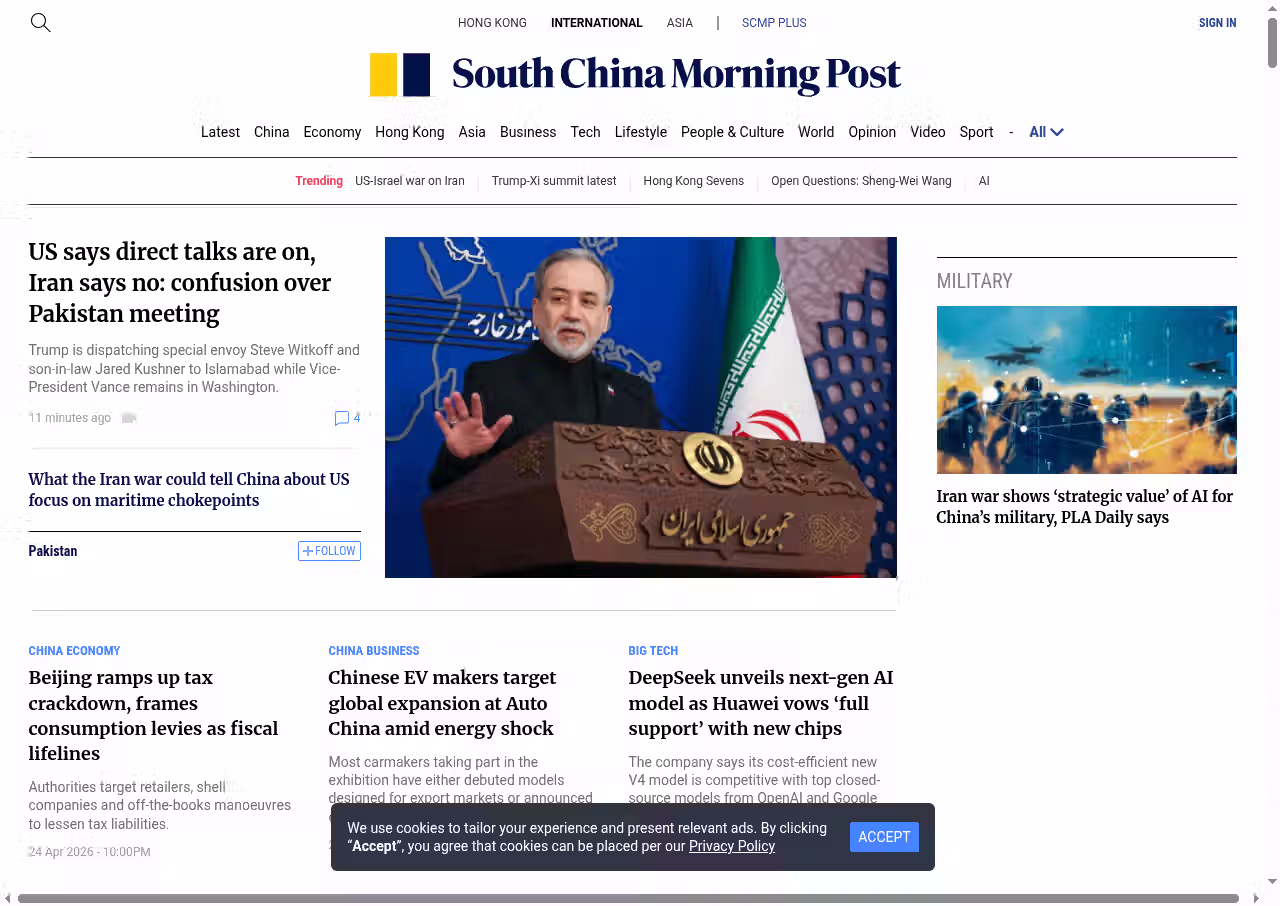This screenshot has width=1280, height=906.
Task: Open the Tech section menu
Action: click(x=585, y=132)
